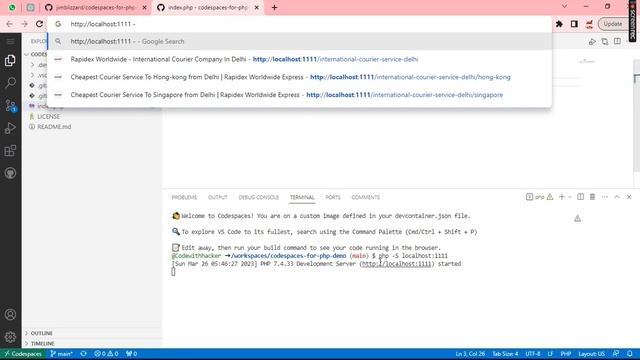This screenshot has width=640, height=360.
Task: Toggle the Chrome side panel icon
Action: (x=574, y=24)
